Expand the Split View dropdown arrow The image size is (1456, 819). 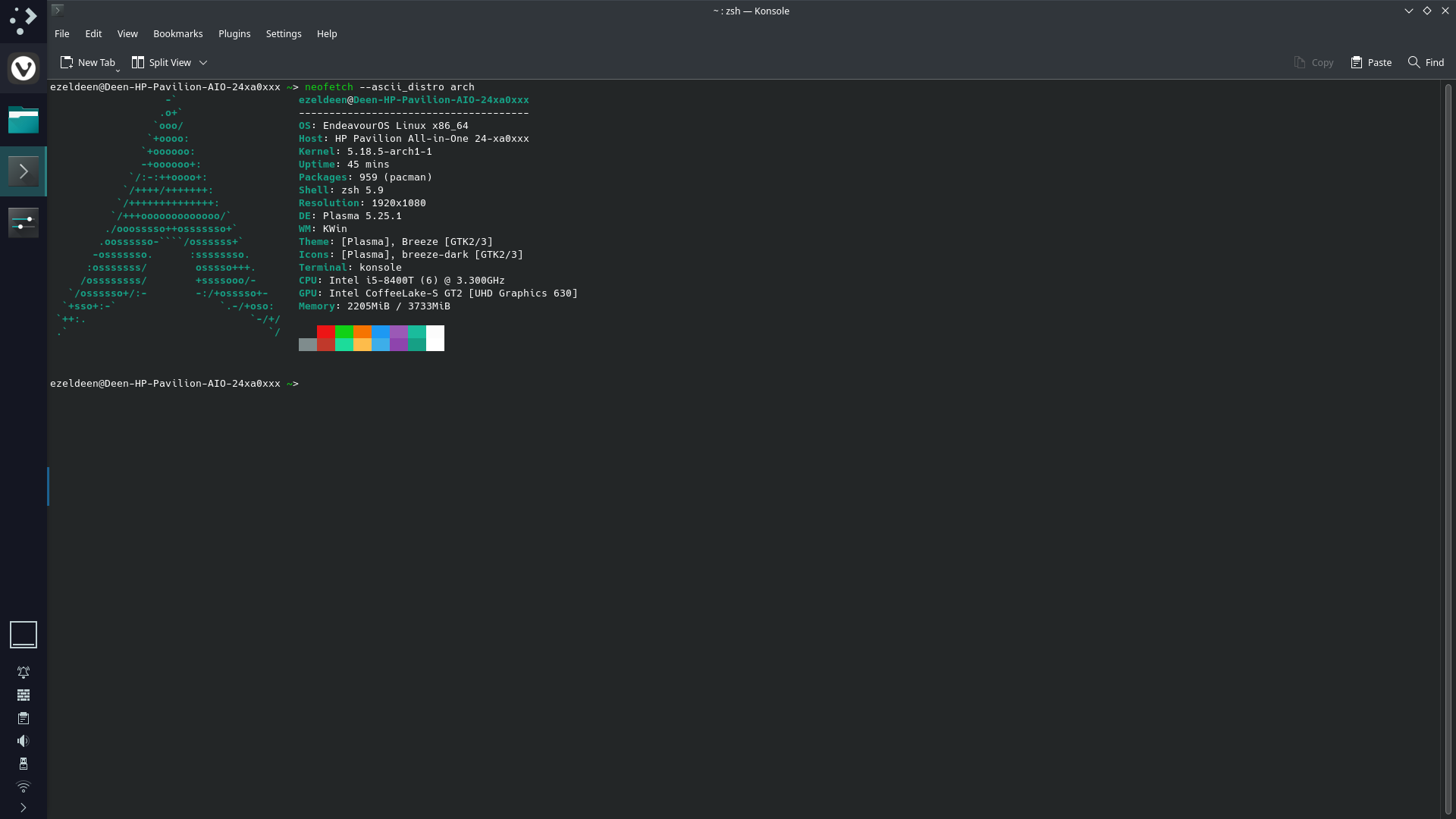[x=203, y=62]
